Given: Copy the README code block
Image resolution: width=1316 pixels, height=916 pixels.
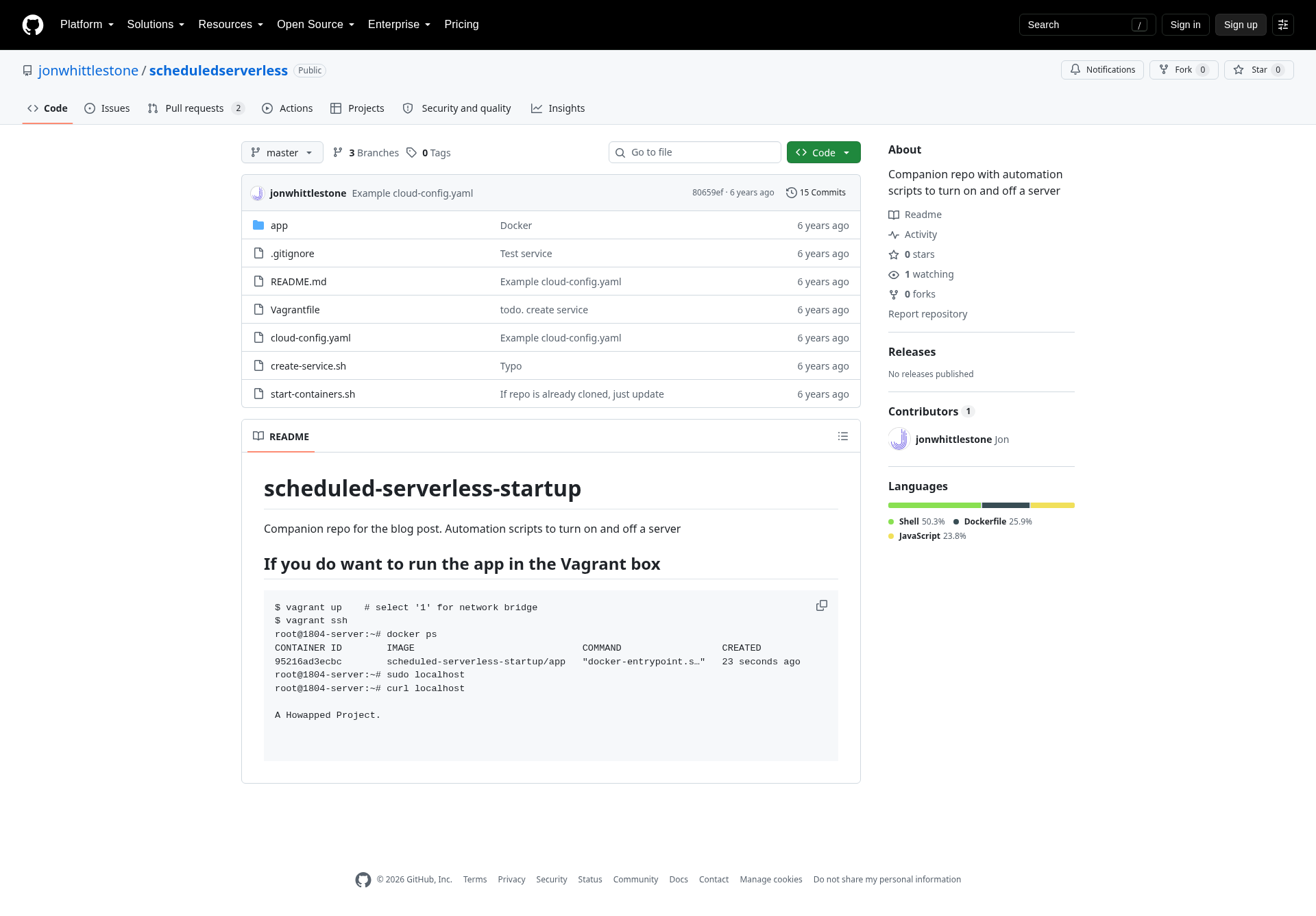Looking at the screenshot, I should (822, 605).
